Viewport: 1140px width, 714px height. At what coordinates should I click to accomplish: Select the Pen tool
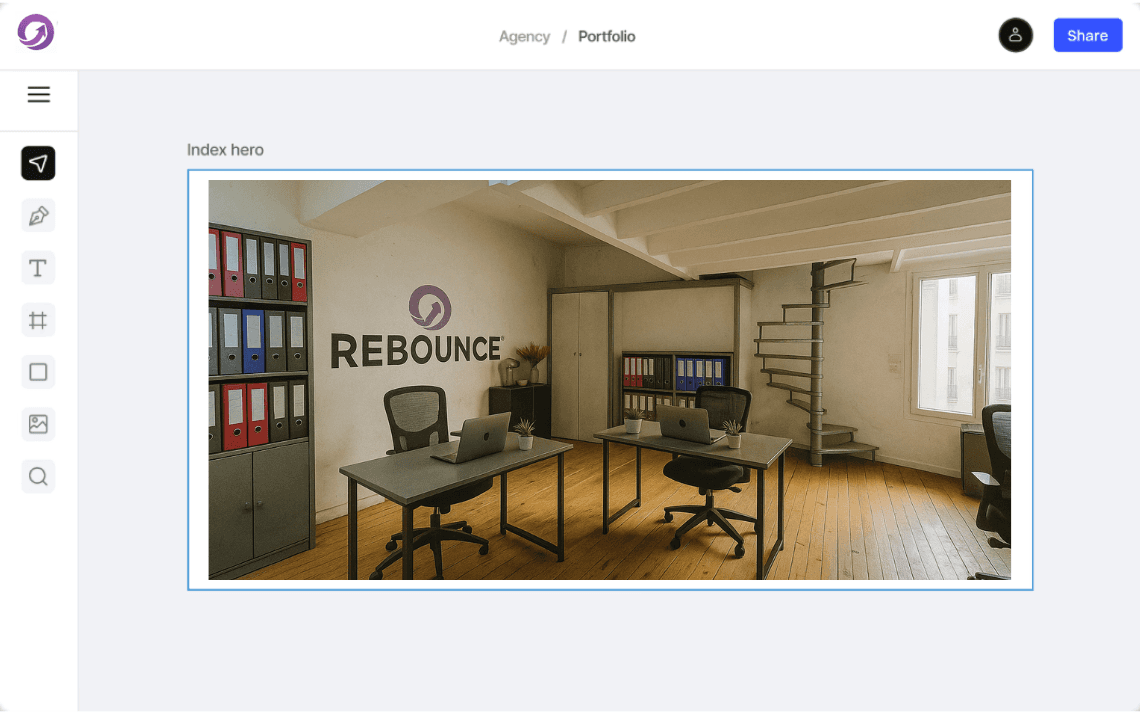point(39,216)
